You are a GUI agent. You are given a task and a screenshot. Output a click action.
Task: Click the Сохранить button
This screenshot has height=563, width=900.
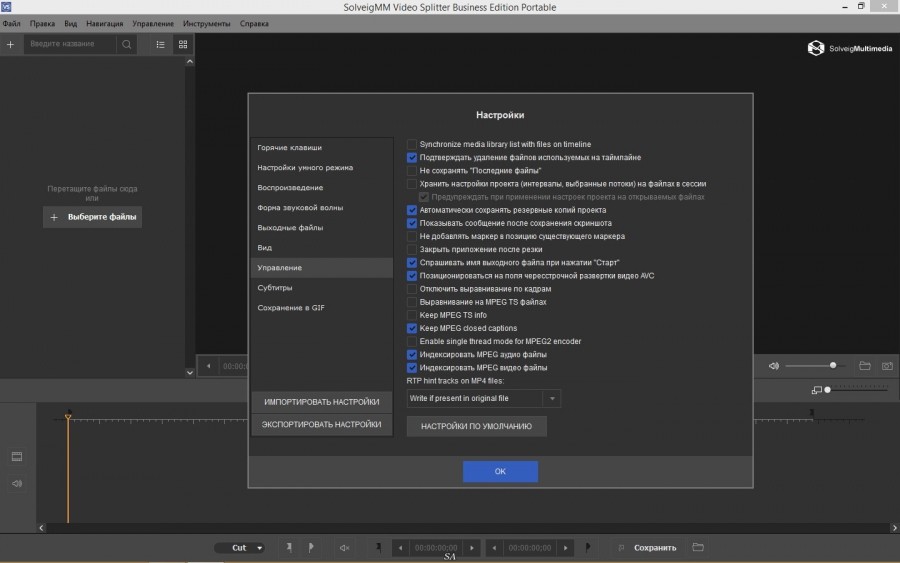pyautogui.click(x=655, y=548)
